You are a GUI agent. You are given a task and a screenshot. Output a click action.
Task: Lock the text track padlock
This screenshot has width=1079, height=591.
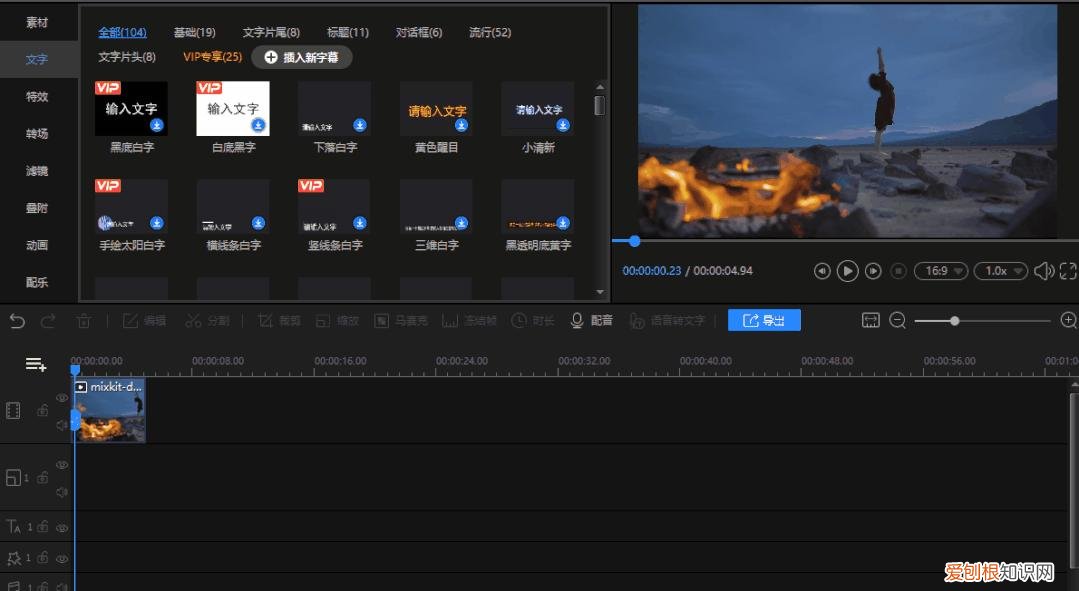coord(42,527)
